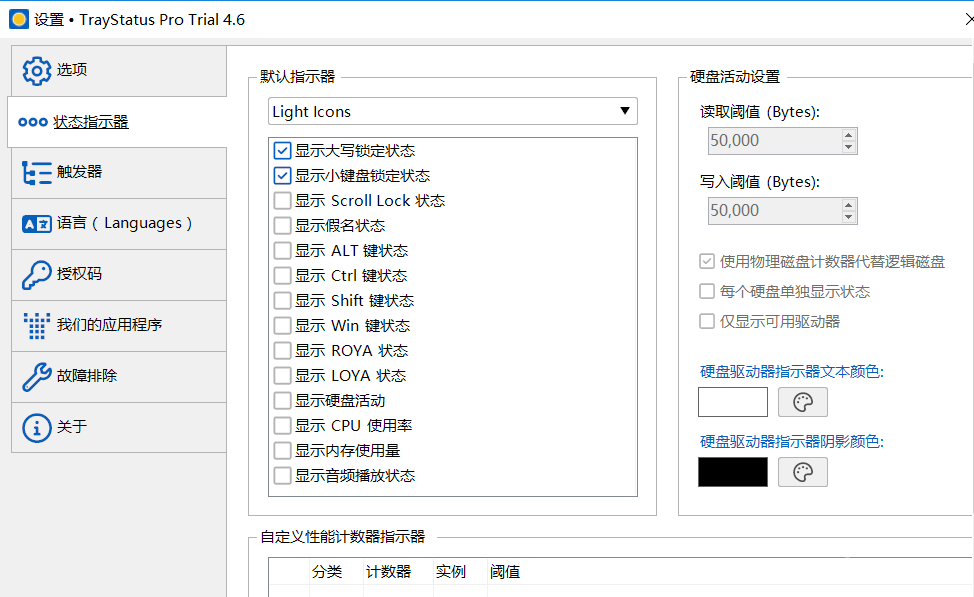The width and height of the screenshot is (974, 597).
Task: Expand the Light Icons dropdown
Action: 453,111
